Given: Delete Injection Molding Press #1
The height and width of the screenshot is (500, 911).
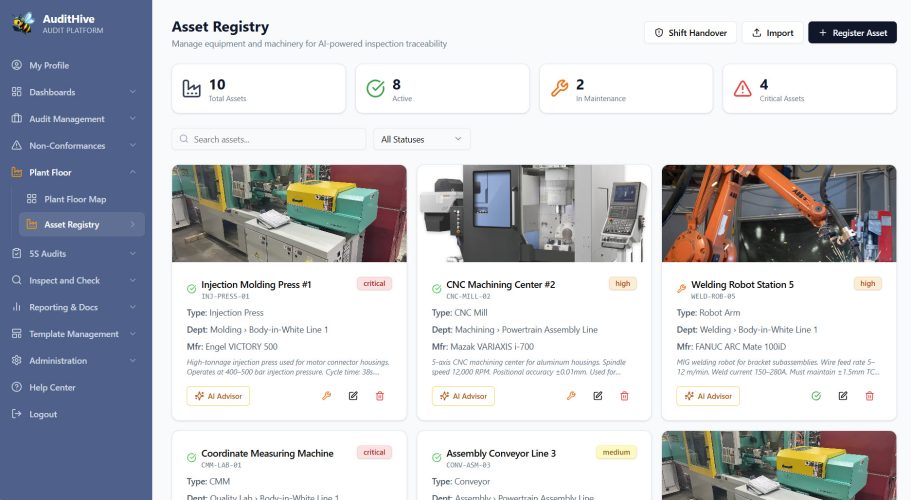Looking at the screenshot, I should tap(380, 396).
